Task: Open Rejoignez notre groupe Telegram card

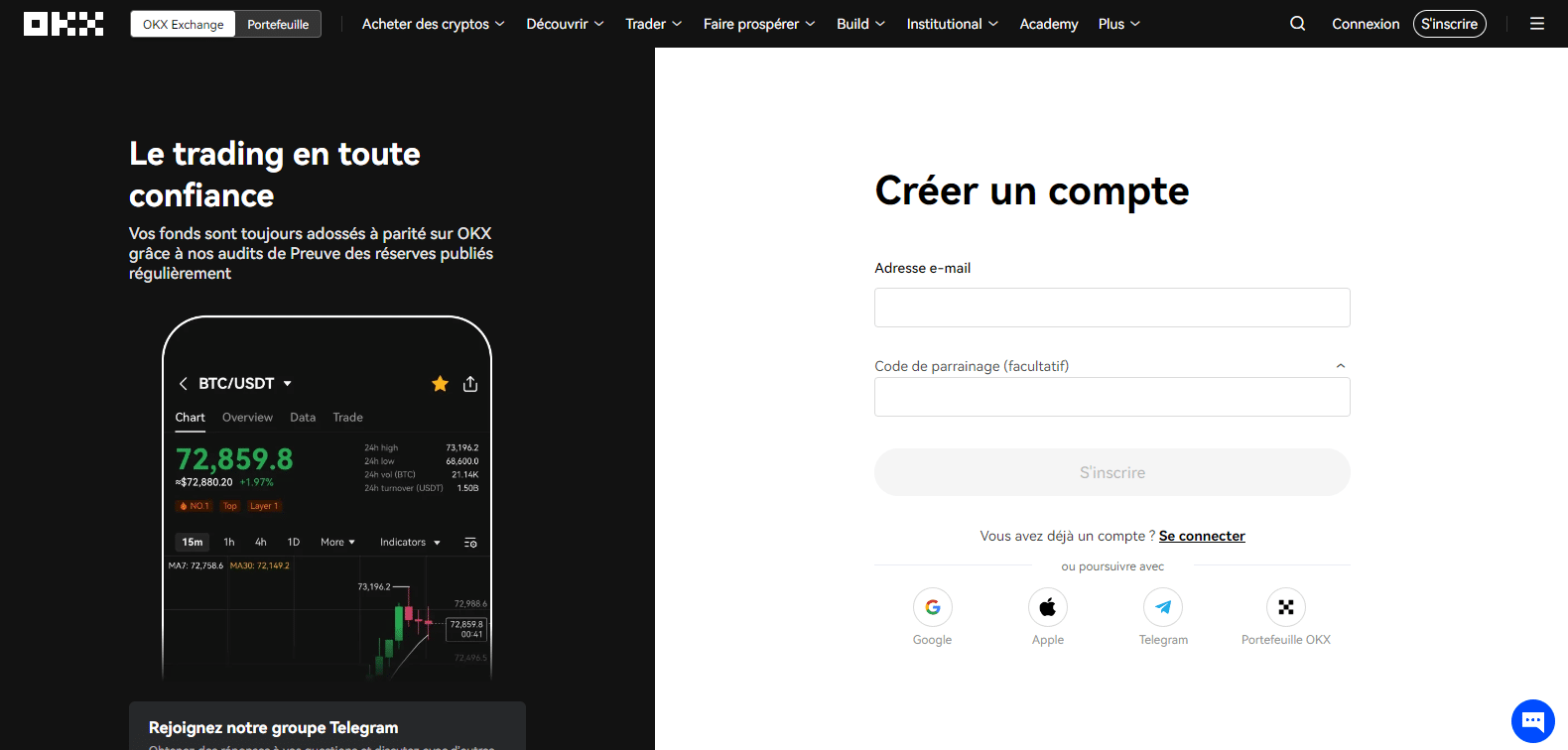Action: point(327,726)
